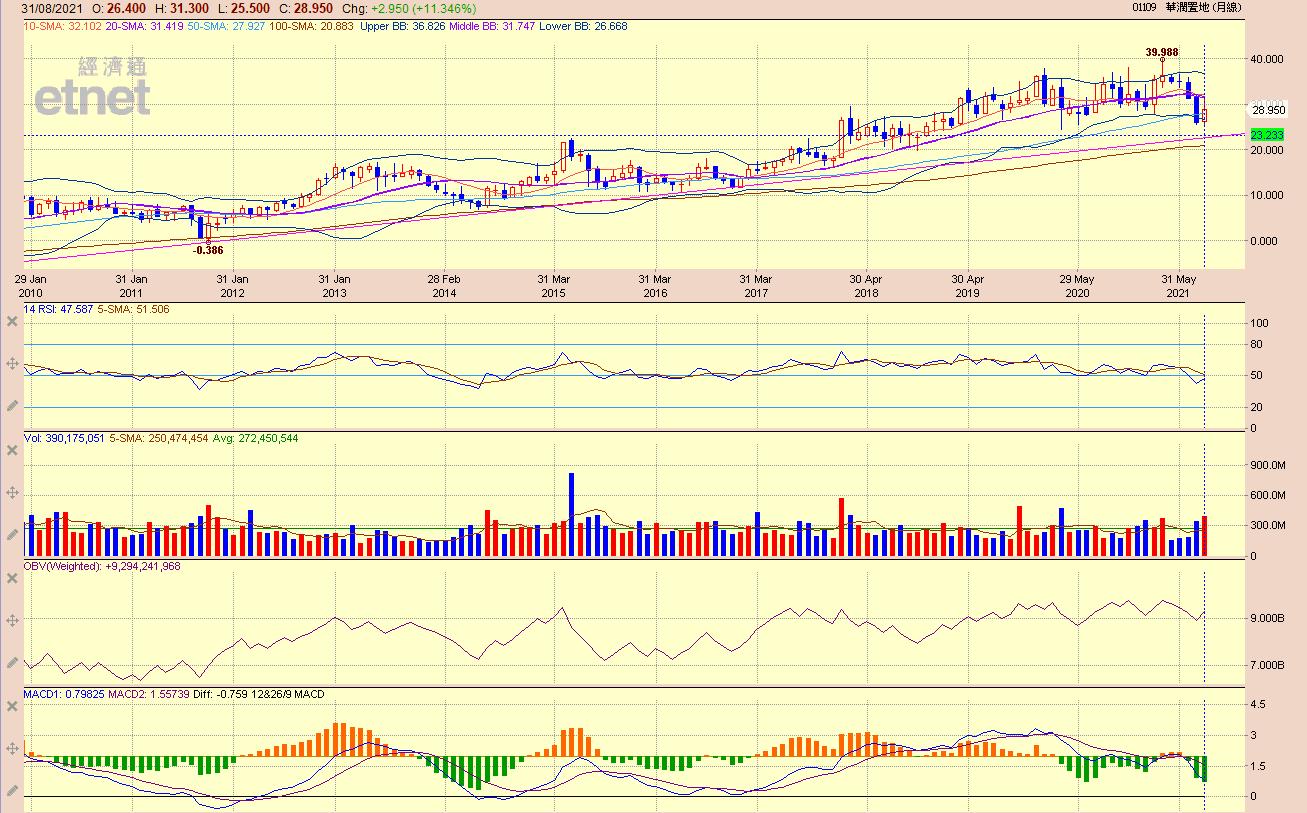Click the move handle on MACD panel
The image size is (1307, 813).
point(12,748)
